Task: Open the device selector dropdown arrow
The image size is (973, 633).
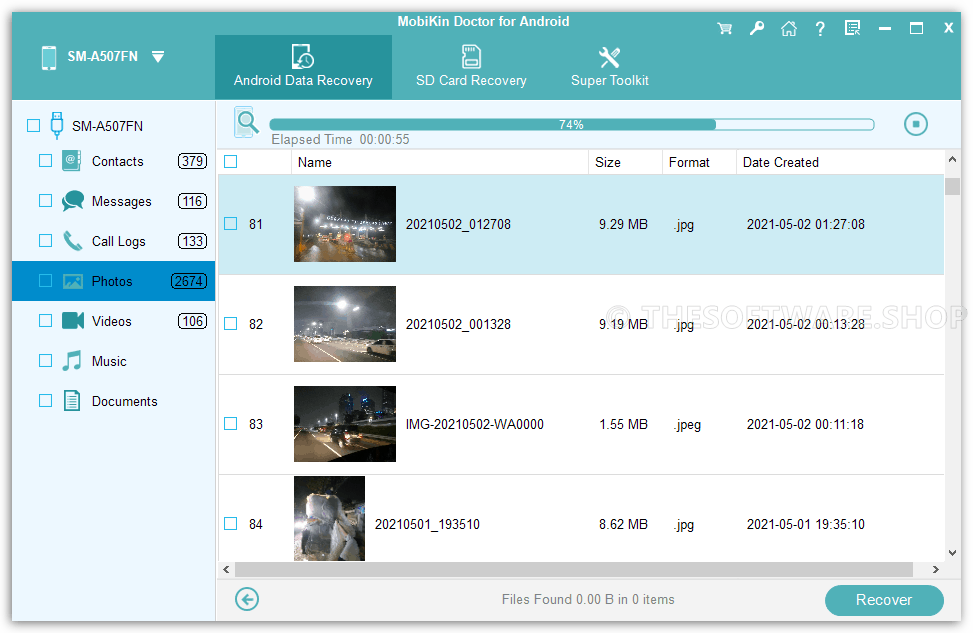Action: [x=158, y=57]
